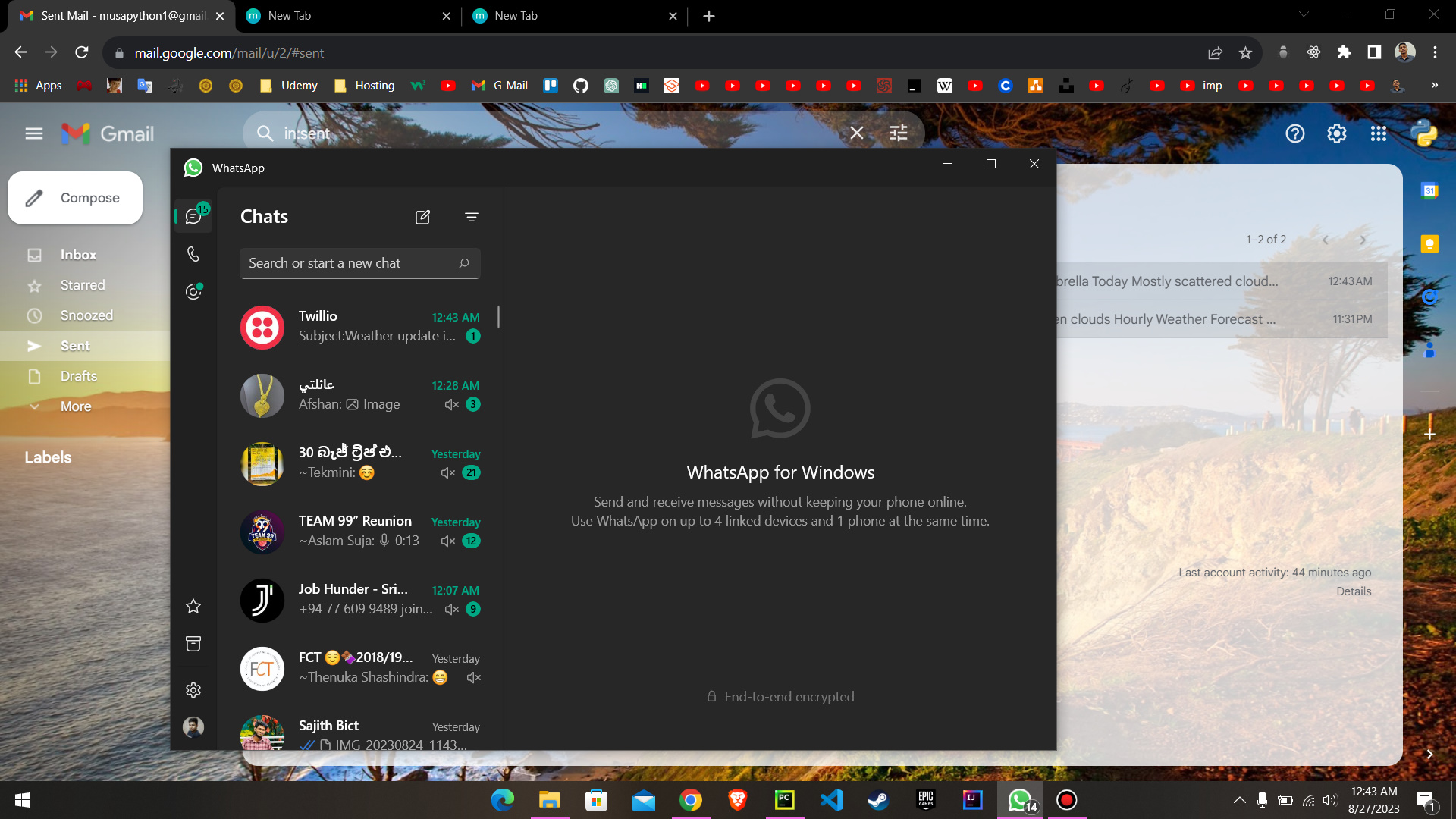This screenshot has height=819, width=1456.
Task: Open WhatsApp Settings gear
Action: [x=193, y=689]
